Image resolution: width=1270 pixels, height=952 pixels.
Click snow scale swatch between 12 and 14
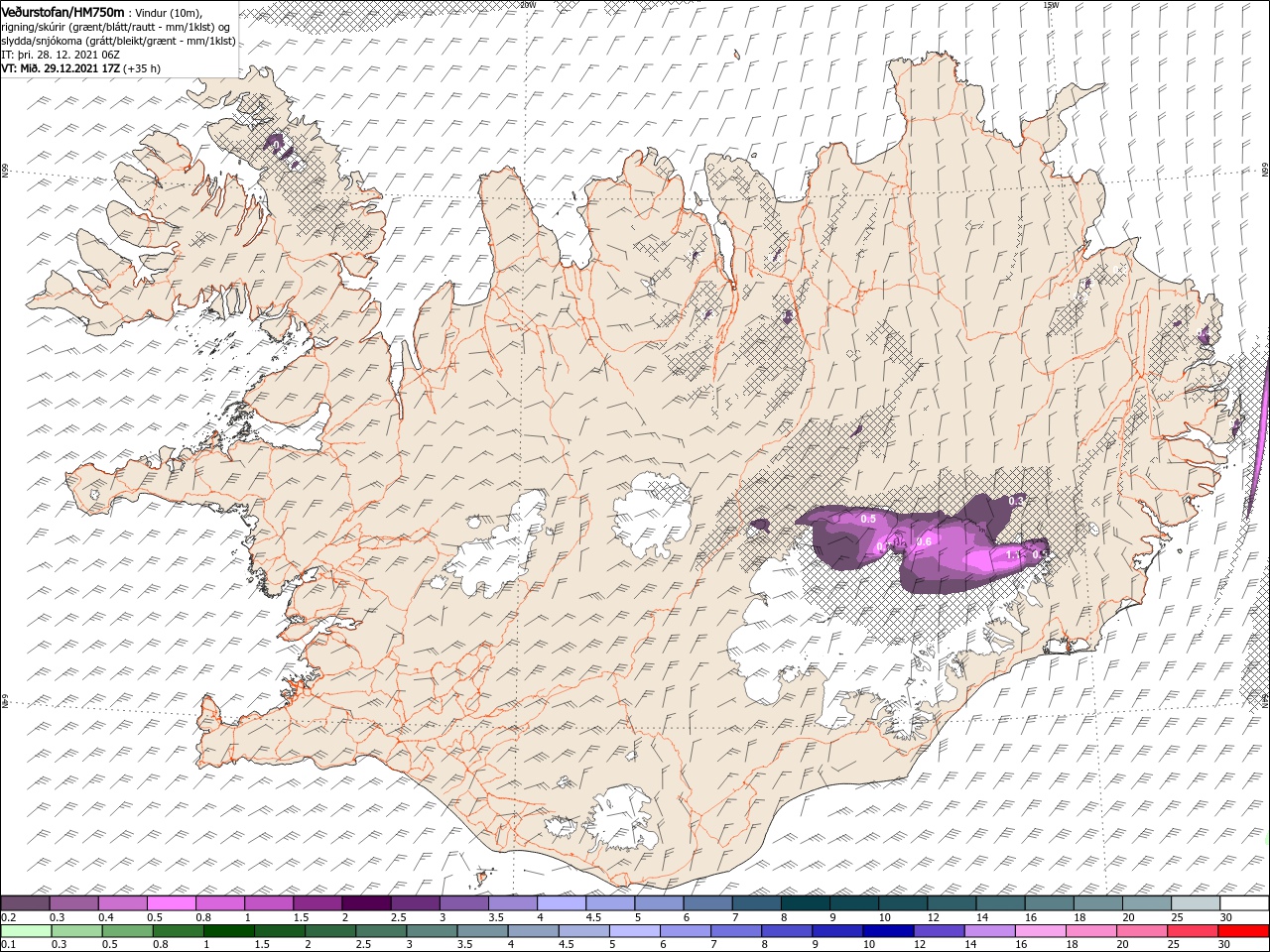point(951,903)
